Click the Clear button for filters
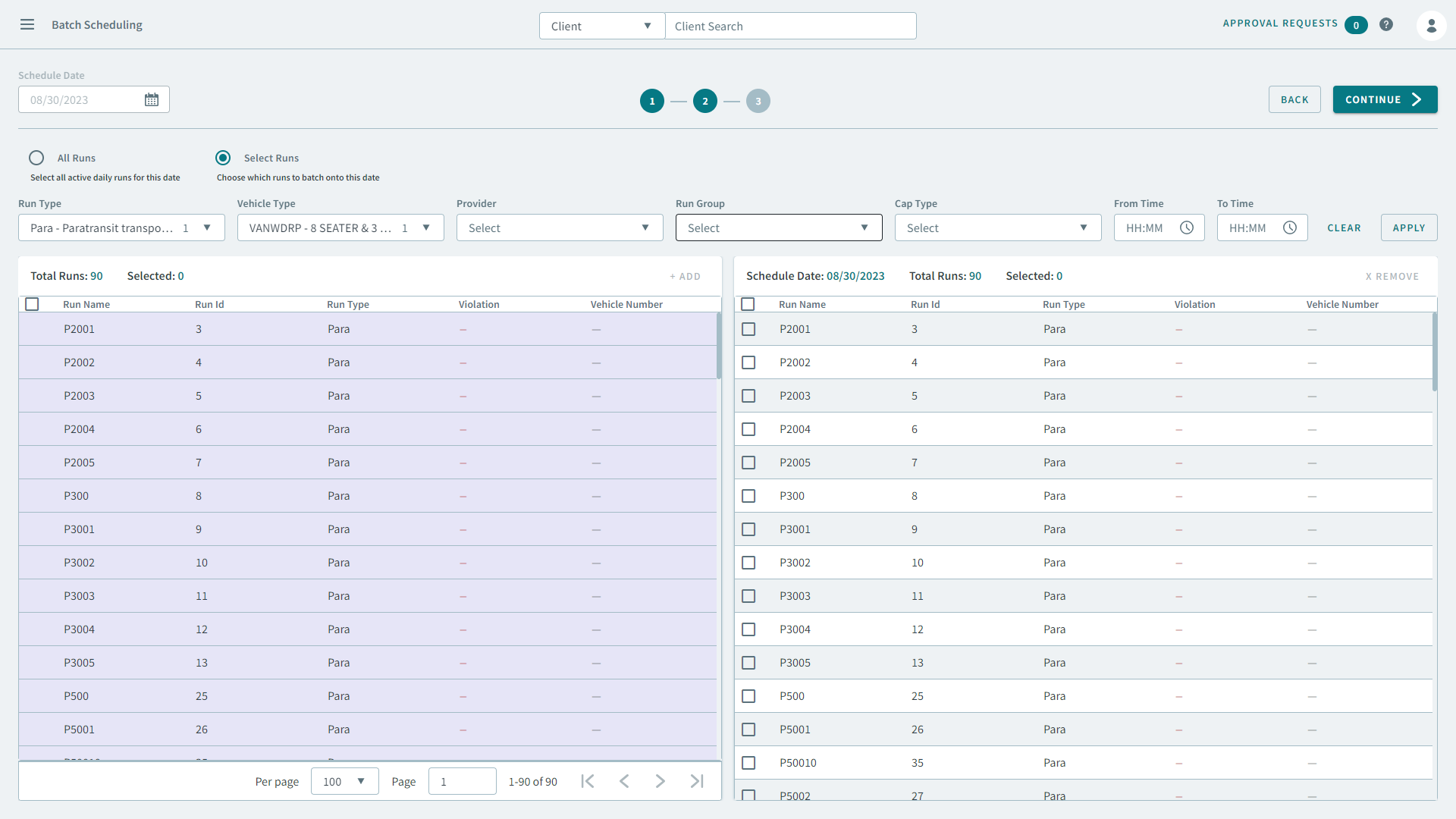Screen dimensions: 1456x819 point(1344,227)
